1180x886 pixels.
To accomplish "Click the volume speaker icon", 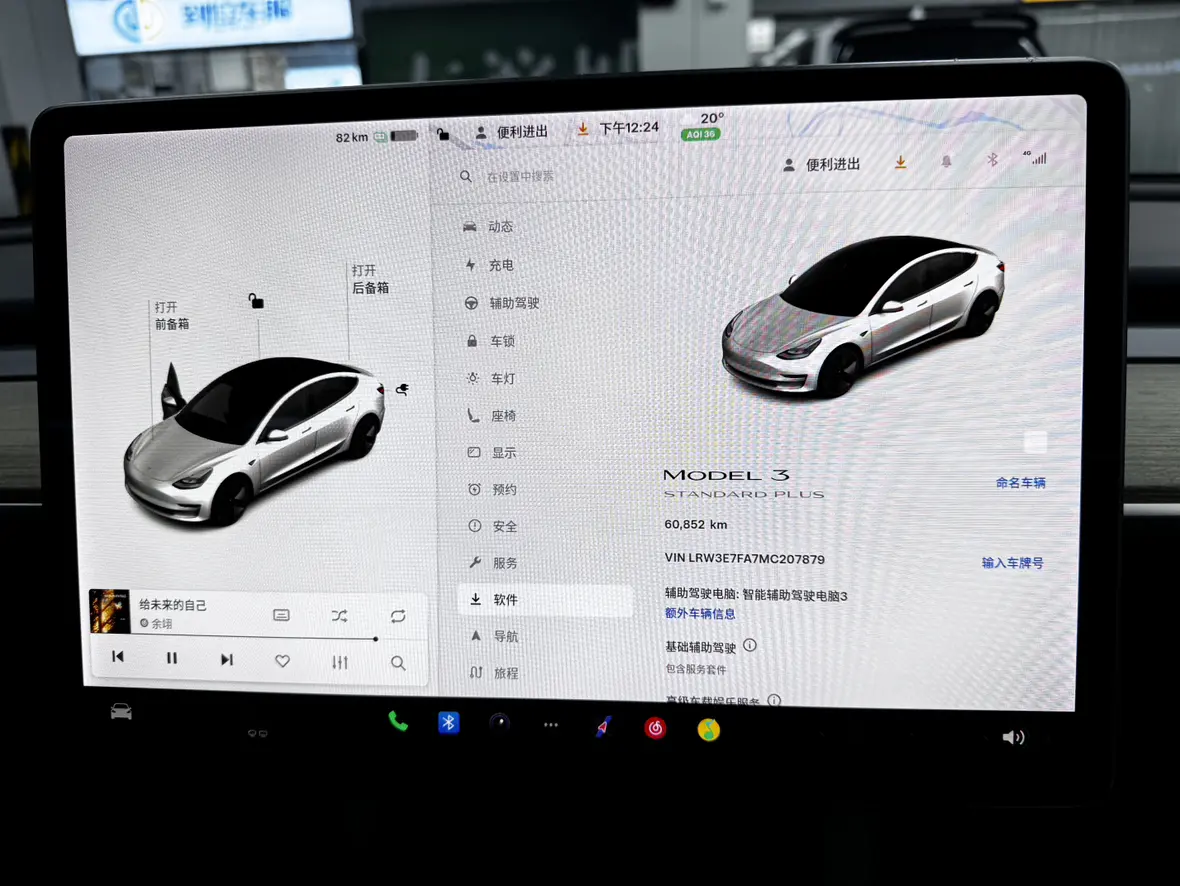I will click(1013, 738).
